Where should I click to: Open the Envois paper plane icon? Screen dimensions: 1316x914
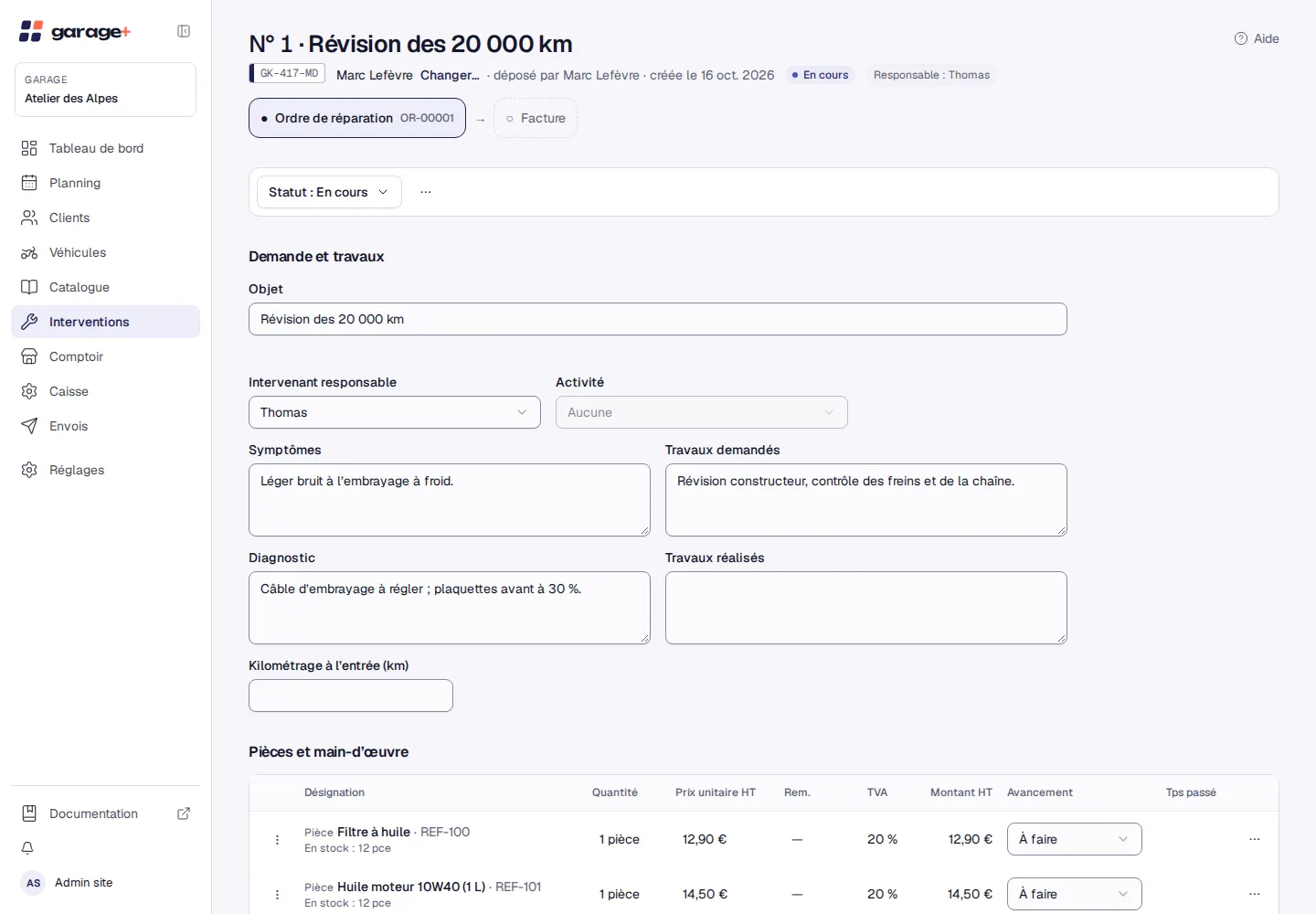coord(29,426)
